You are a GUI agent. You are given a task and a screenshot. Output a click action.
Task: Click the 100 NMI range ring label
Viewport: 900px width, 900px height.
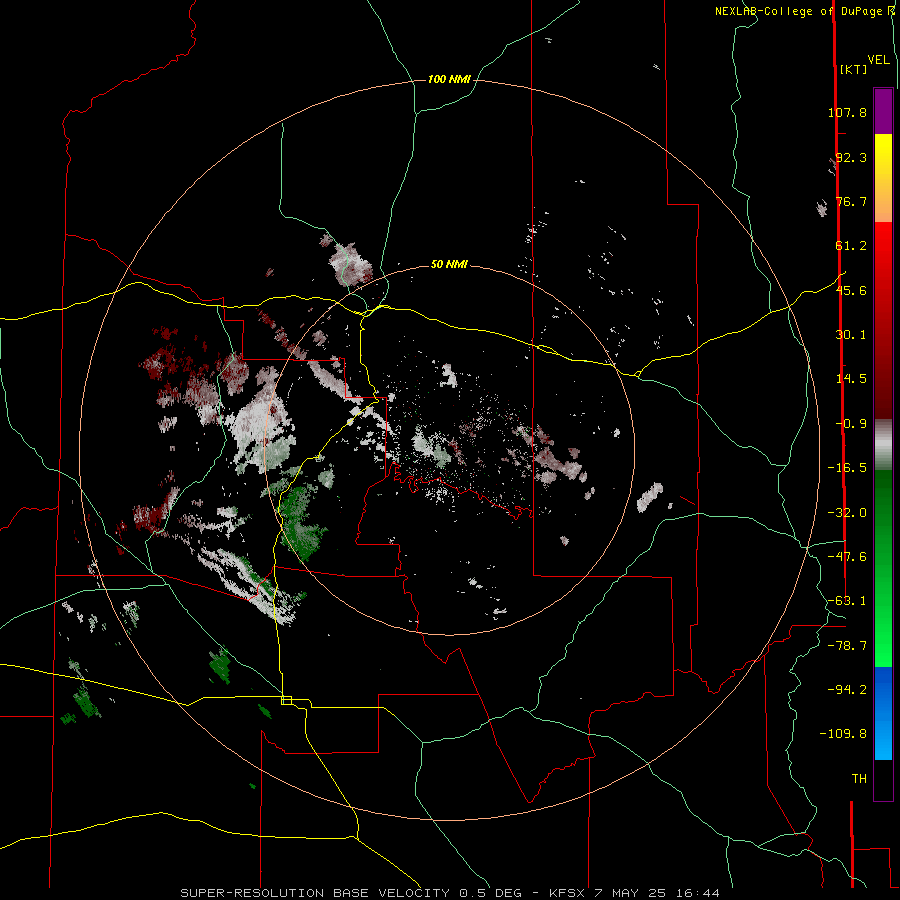449,79
